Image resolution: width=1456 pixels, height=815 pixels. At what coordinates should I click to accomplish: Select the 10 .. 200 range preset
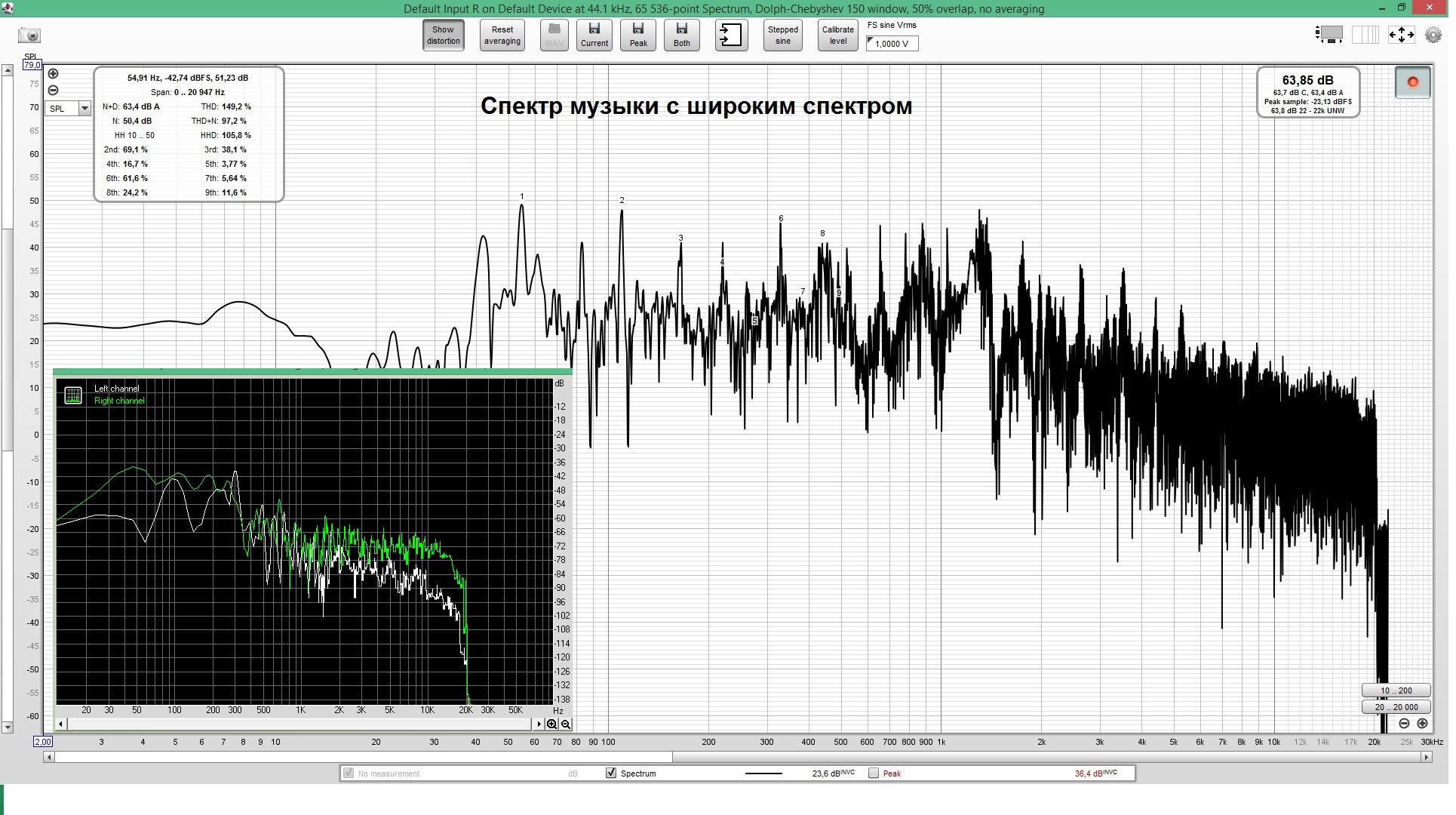(x=1396, y=690)
